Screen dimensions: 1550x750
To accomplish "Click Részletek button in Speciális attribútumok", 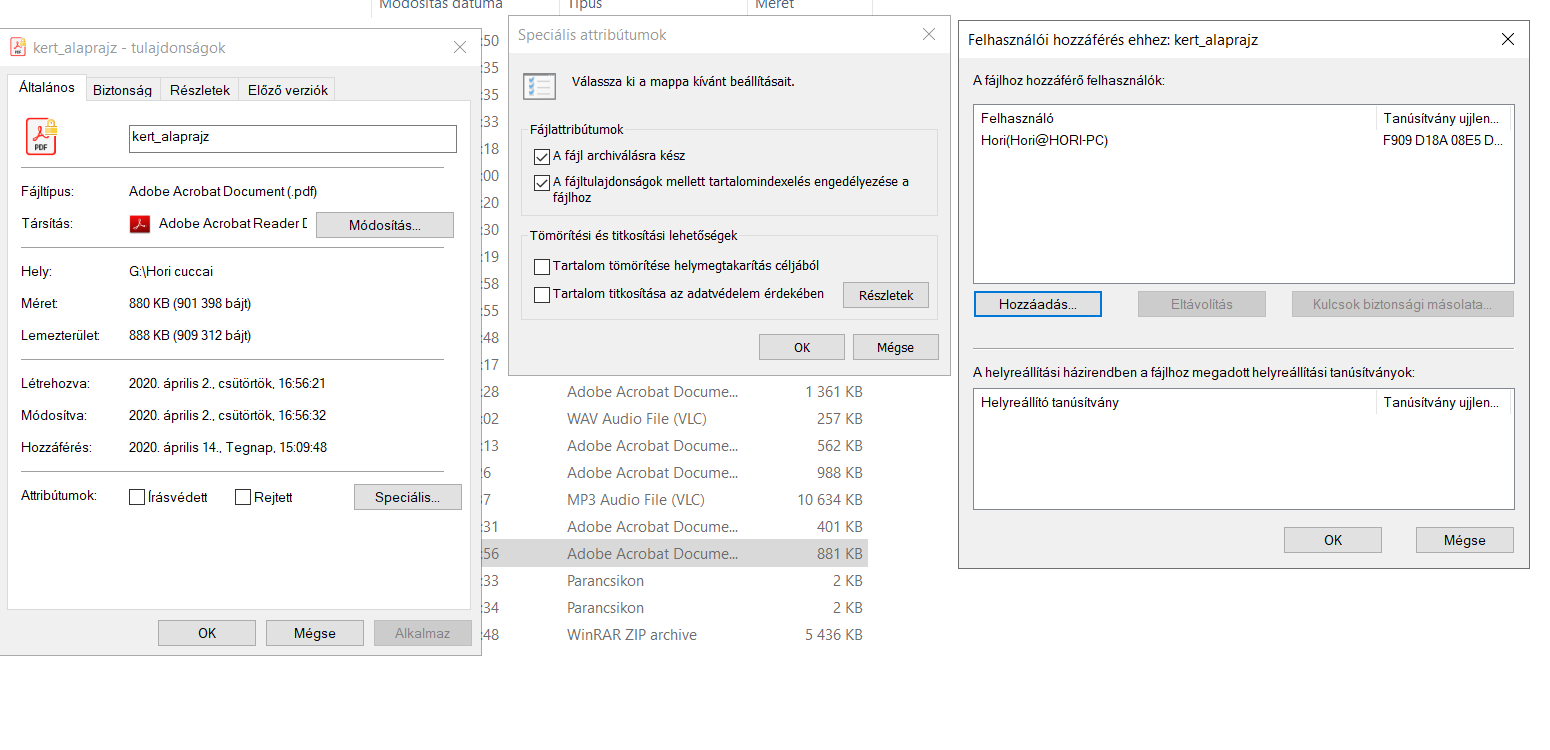I will tap(886, 295).
